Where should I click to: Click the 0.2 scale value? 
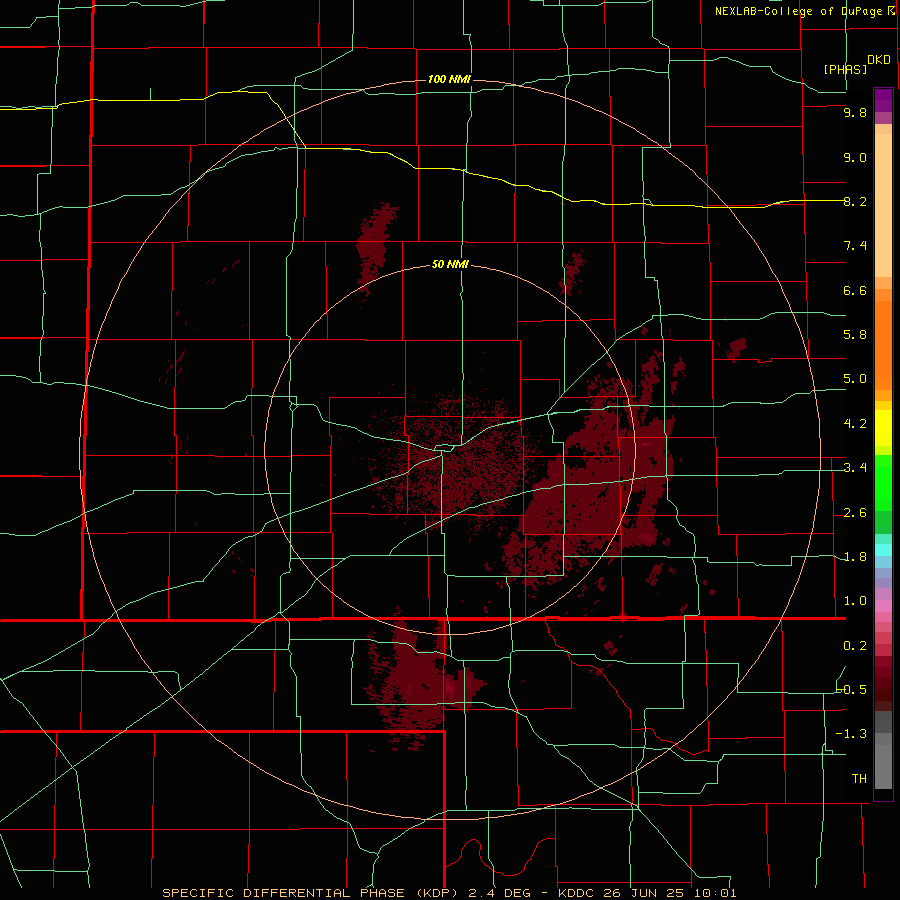[855, 646]
